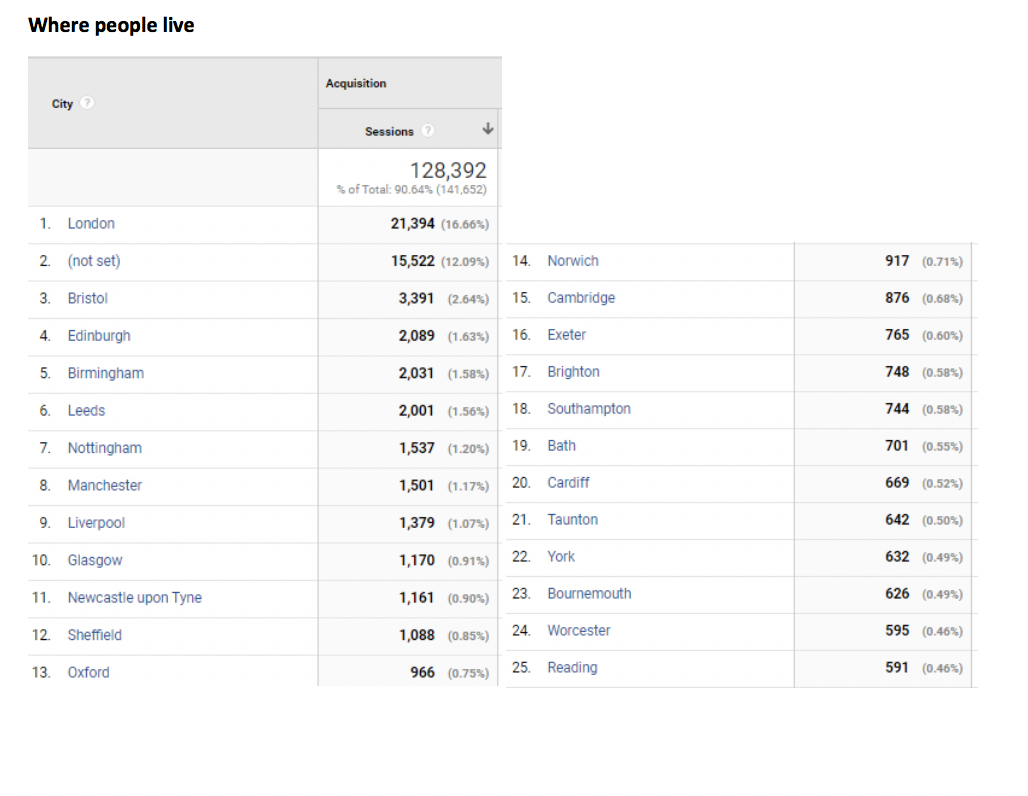Select the Reading city link
This screenshot has height=796, width=1028.
tap(572, 668)
